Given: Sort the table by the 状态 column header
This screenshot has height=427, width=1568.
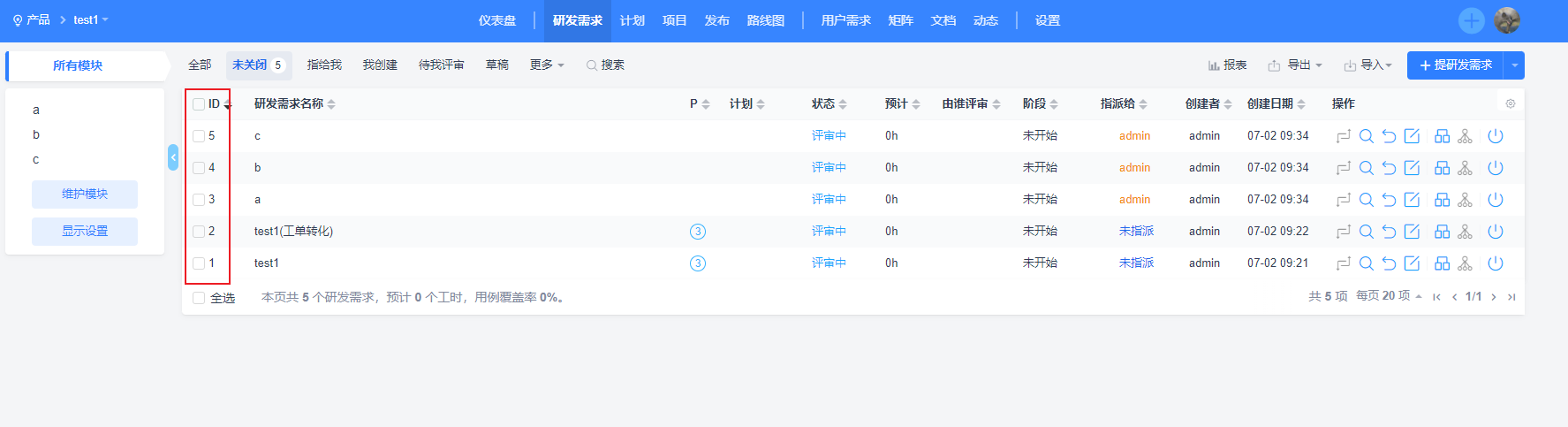Looking at the screenshot, I should point(829,104).
